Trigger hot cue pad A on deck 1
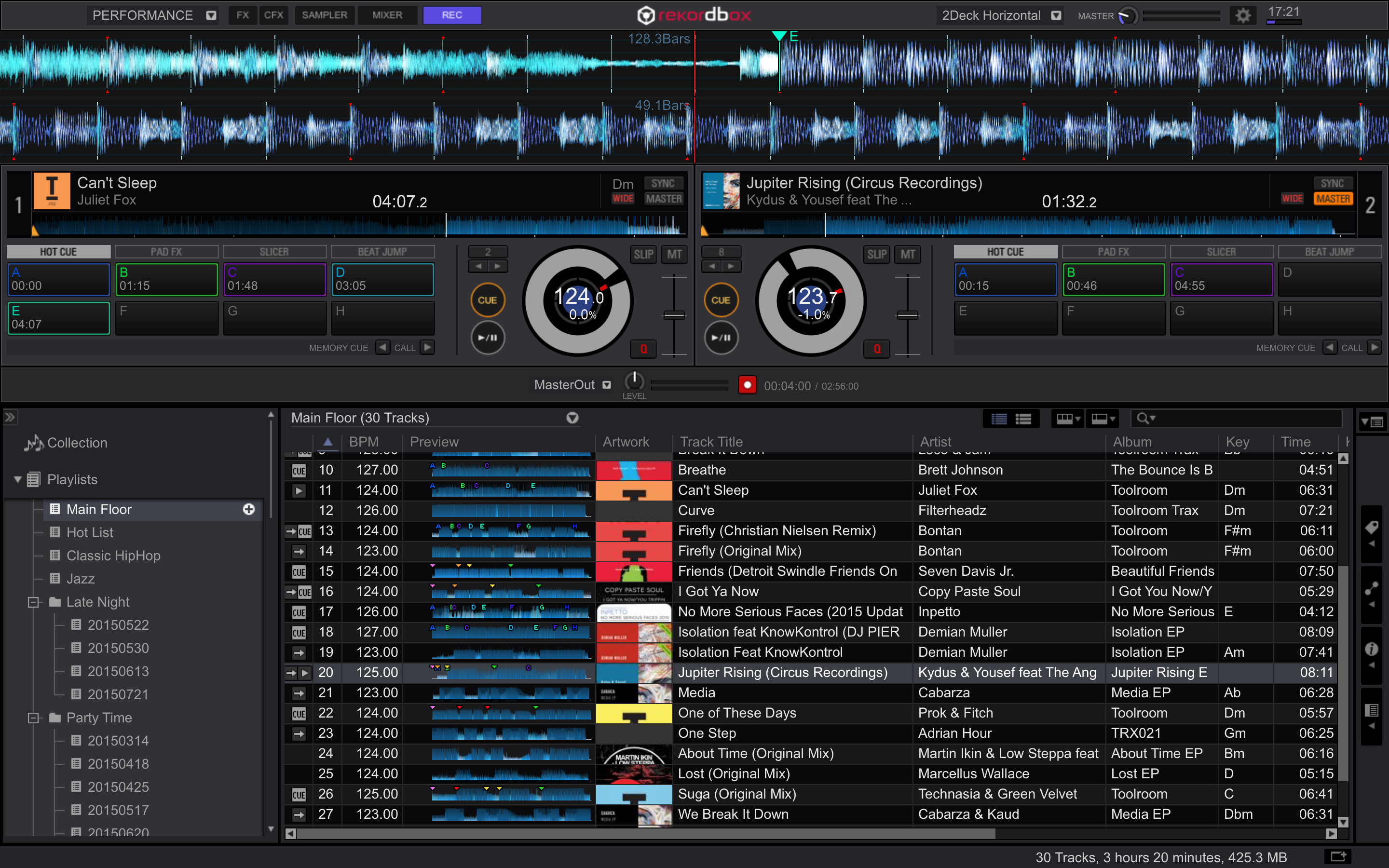 pyautogui.click(x=58, y=280)
